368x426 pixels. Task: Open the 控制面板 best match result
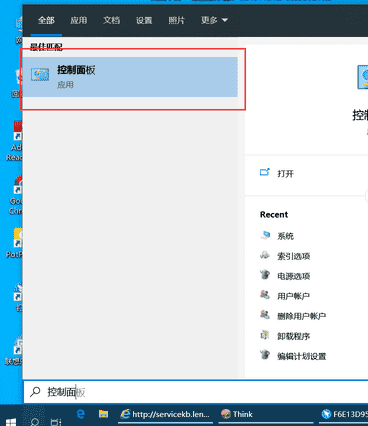(x=130, y=77)
